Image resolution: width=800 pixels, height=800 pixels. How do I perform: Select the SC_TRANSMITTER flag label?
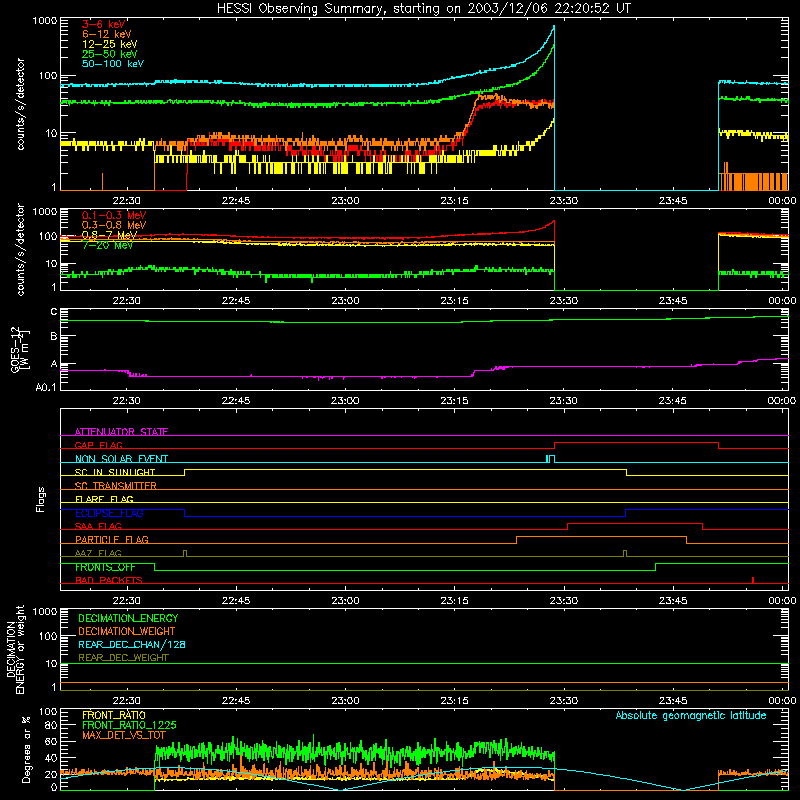(x=116, y=486)
